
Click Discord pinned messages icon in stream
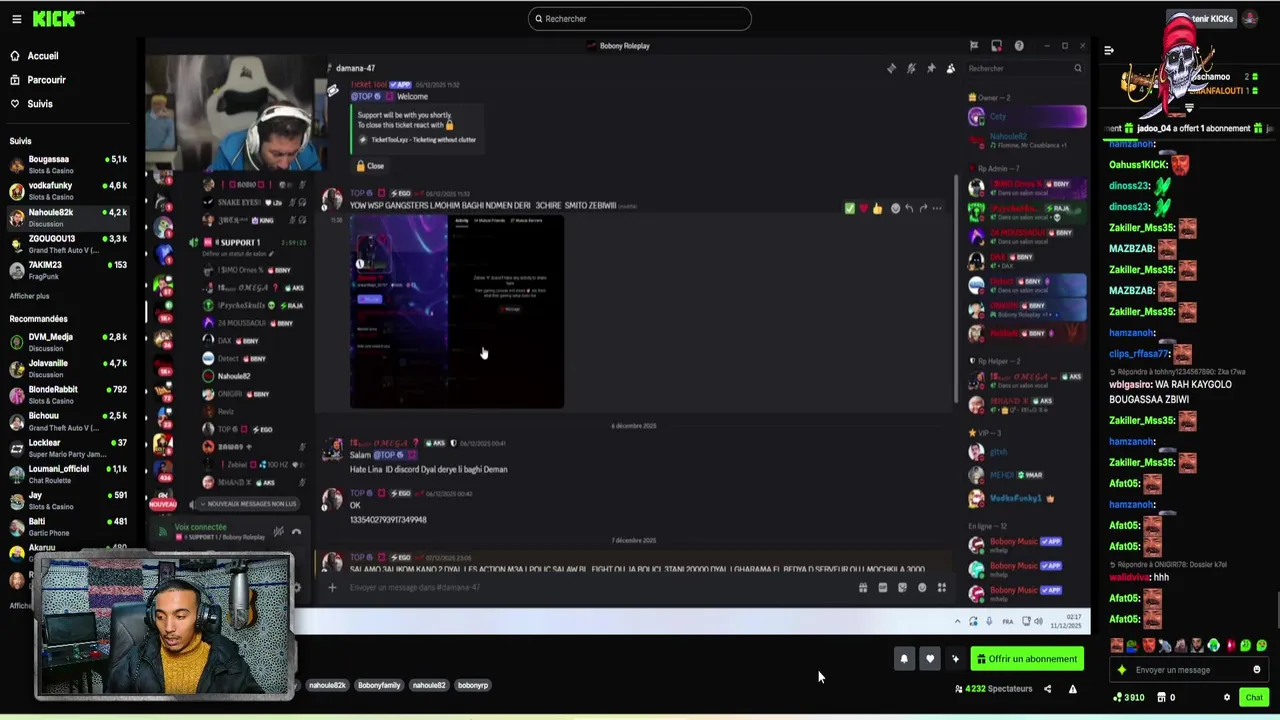click(x=930, y=68)
